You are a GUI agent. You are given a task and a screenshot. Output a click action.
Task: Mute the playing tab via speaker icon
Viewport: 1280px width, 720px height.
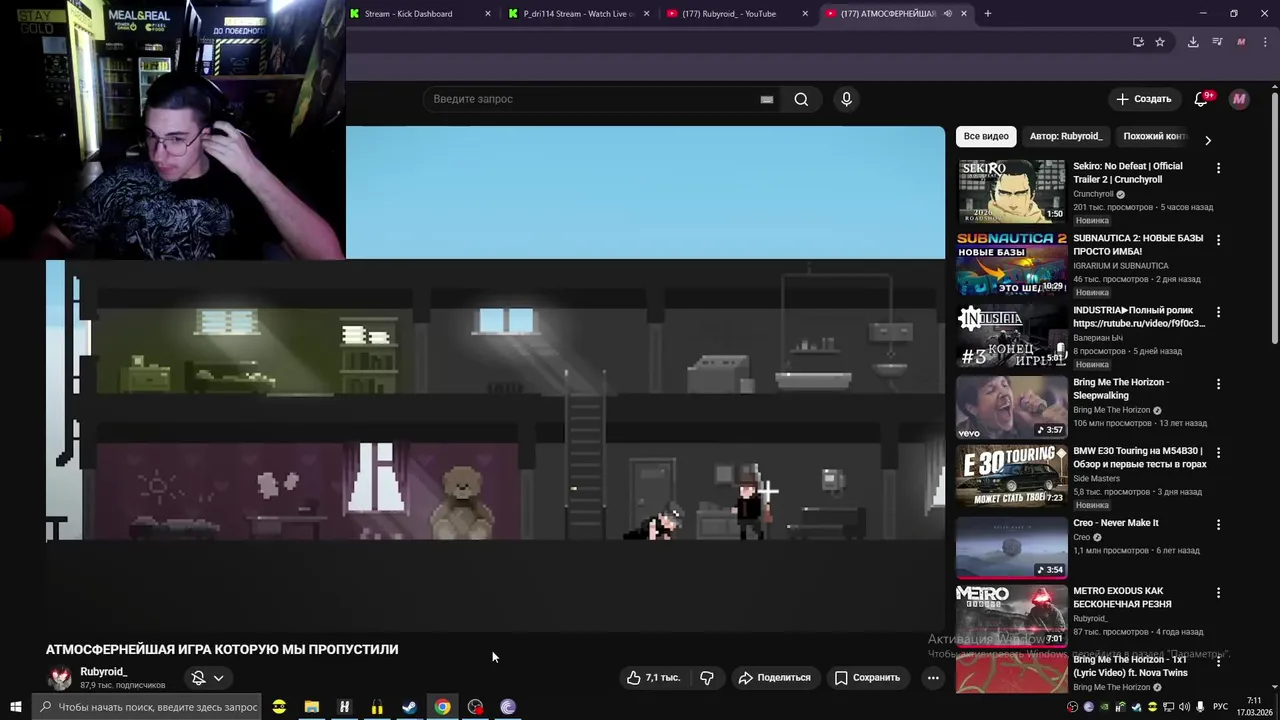click(x=947, y=14)
